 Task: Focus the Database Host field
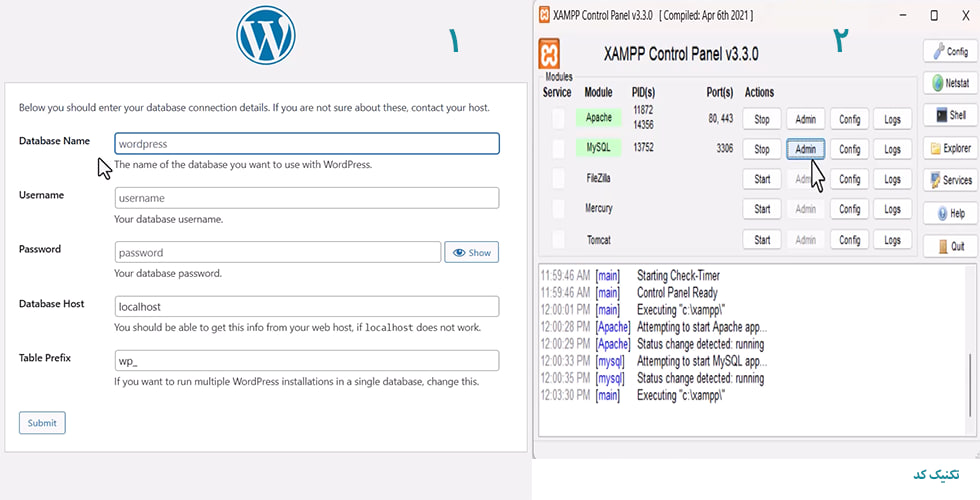tap(307, 306)
